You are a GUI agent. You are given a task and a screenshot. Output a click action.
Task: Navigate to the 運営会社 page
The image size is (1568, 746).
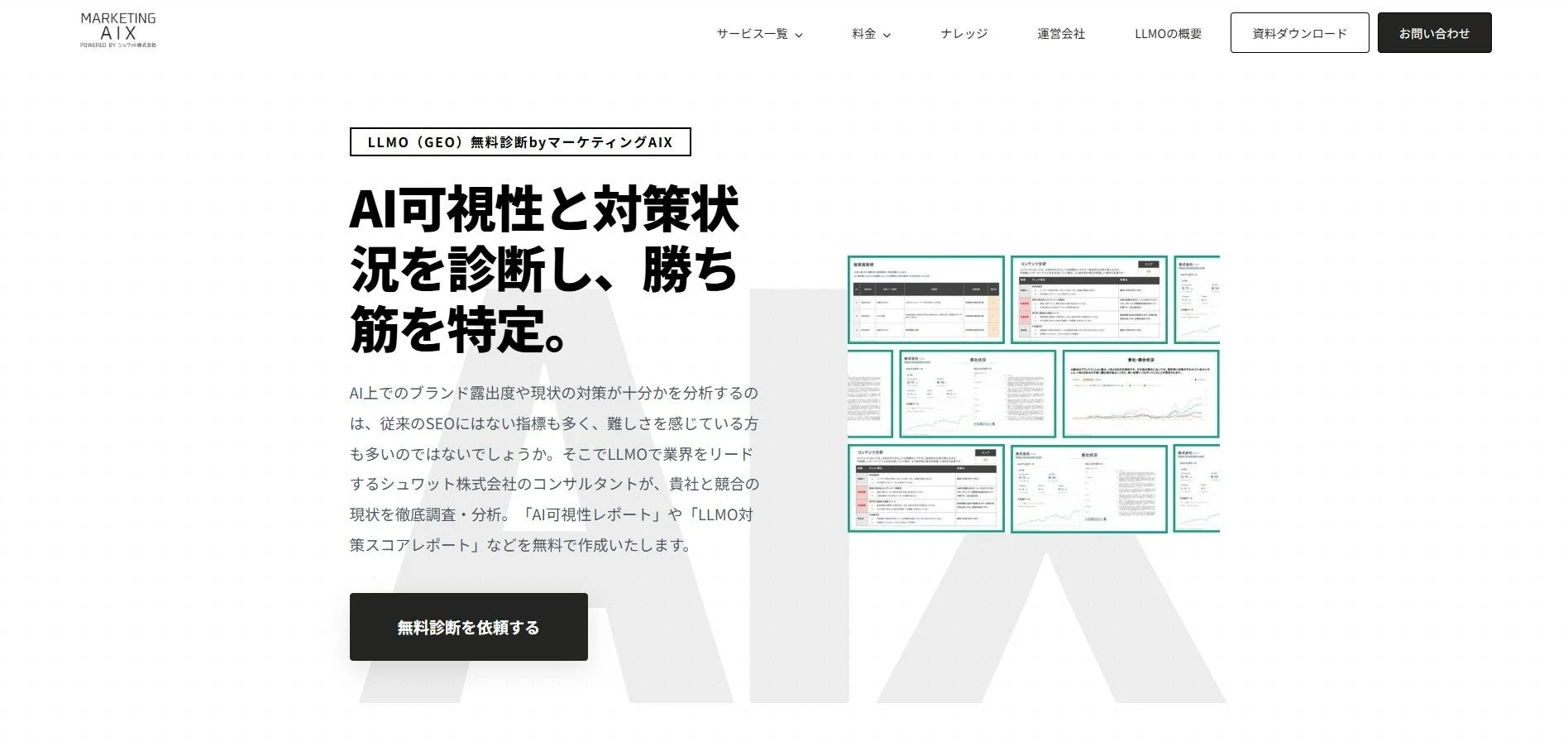(x=1061, y=34)
